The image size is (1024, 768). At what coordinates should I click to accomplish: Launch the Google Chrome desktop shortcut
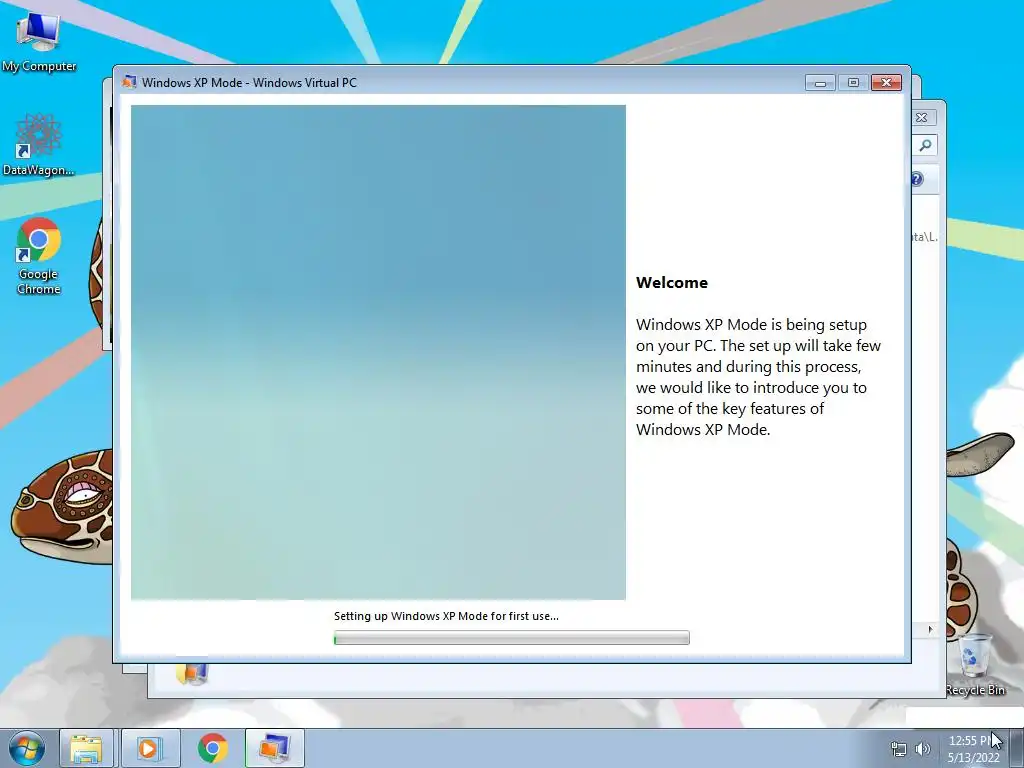click(39, 256)
